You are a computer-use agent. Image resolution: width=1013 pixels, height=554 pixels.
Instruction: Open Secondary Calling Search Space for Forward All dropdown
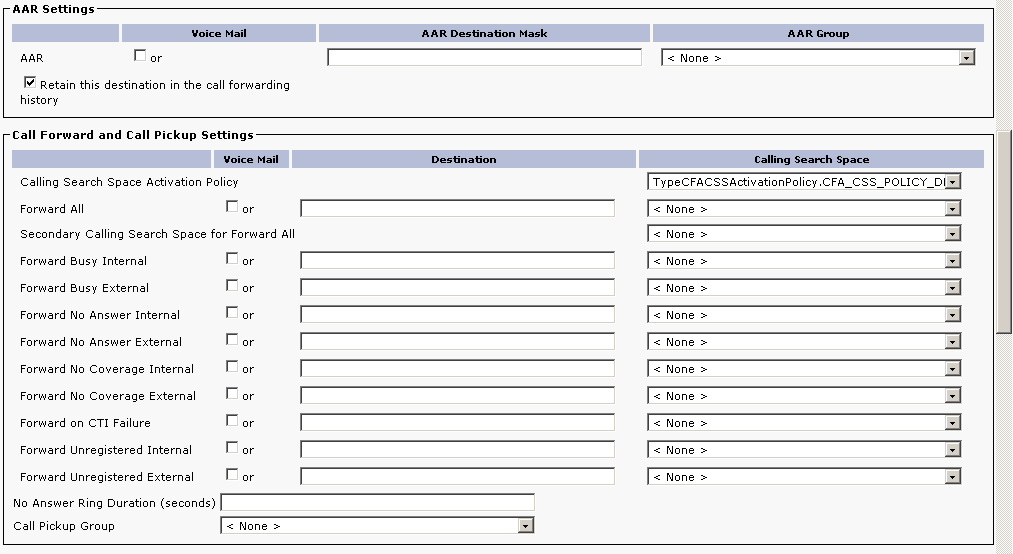click(x=804, y=234)
